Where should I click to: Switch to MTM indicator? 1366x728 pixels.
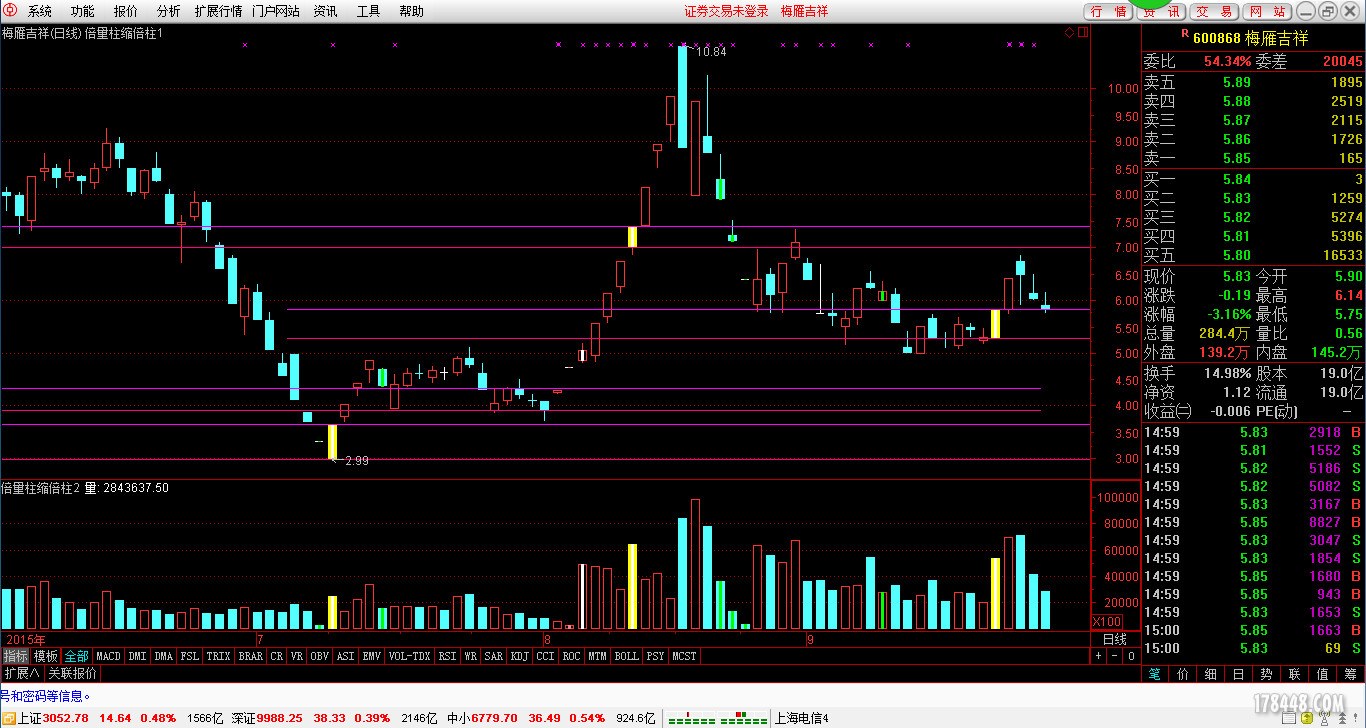coord(597,656)
